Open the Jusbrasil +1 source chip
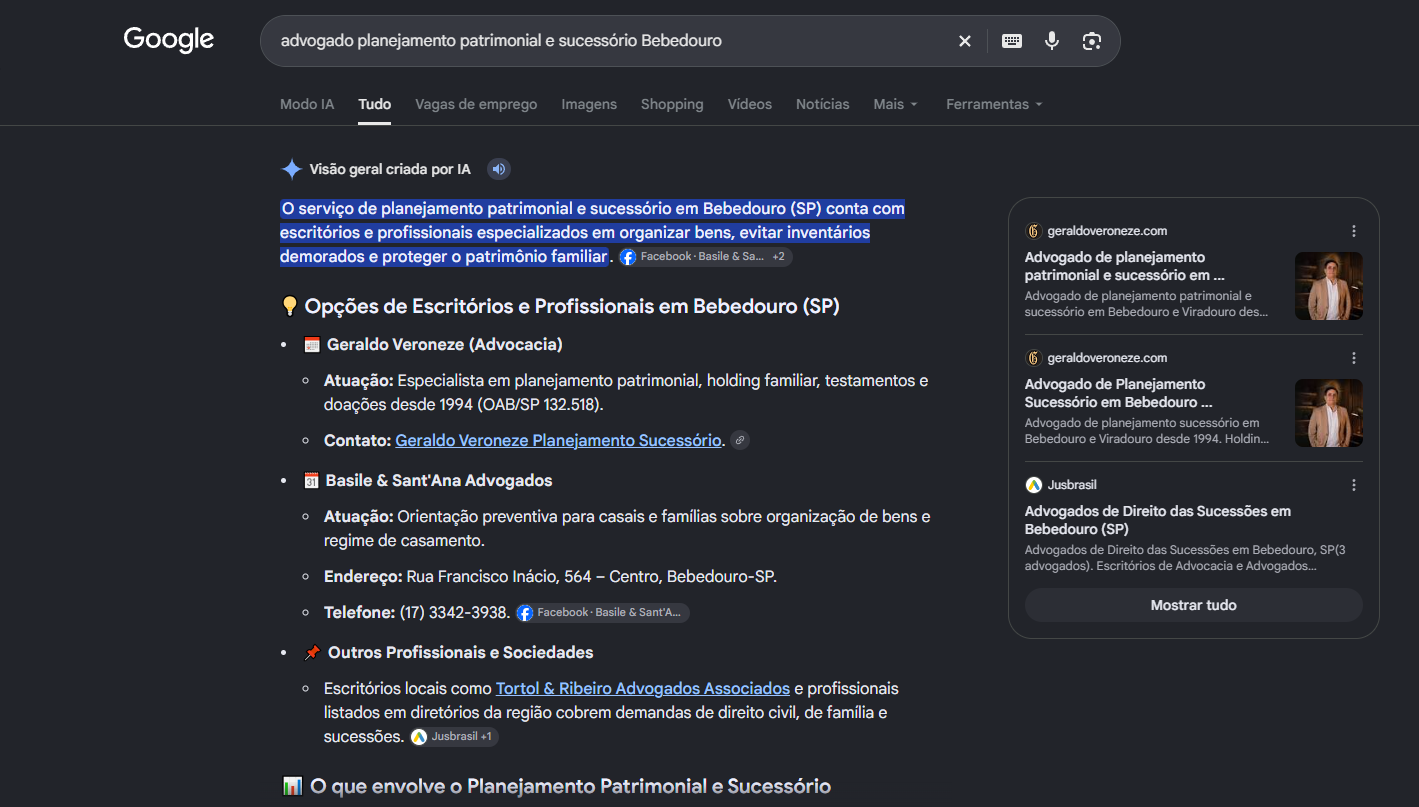 pyautogui.click(x=453, y=737)
